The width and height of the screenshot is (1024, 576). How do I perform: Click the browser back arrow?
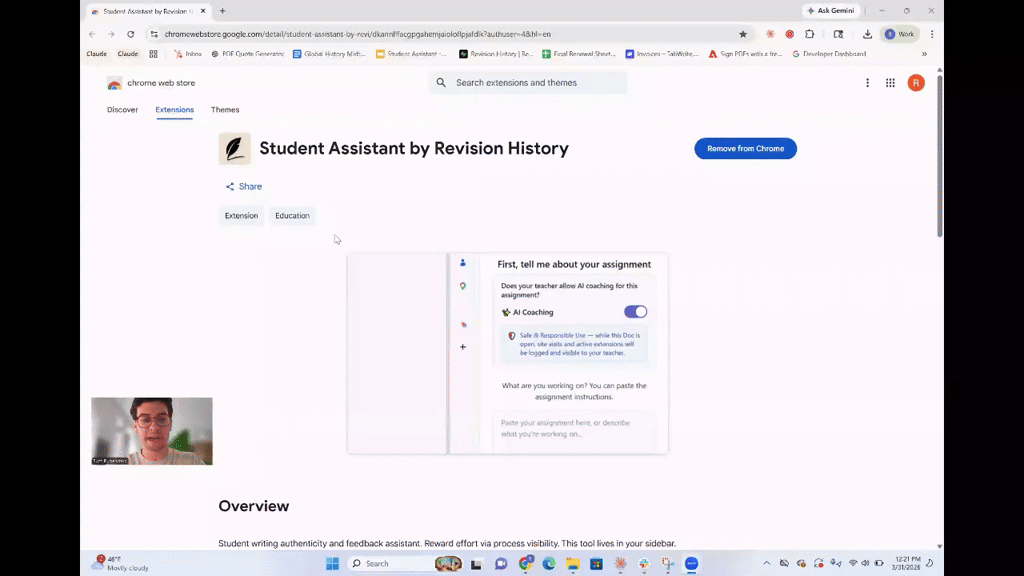[92, 34]
